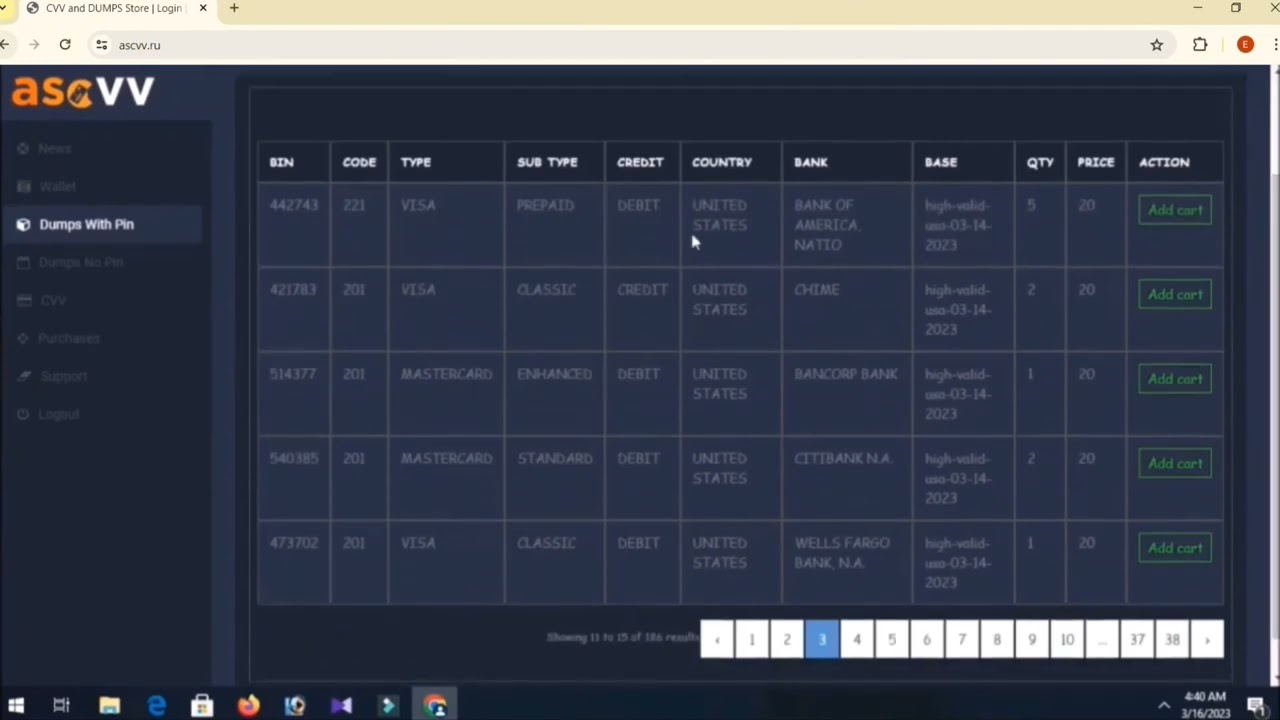The width and height of the screenshot is (1280, 720).
Task: Switch to Chrome on the taskbar
Action: coord(435,706)
